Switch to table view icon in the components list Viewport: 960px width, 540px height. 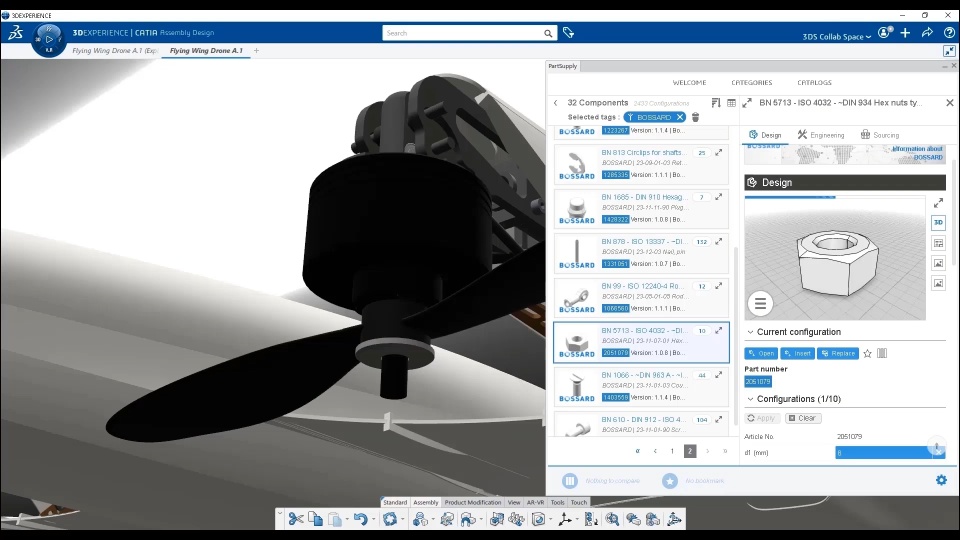click(731, 103)
